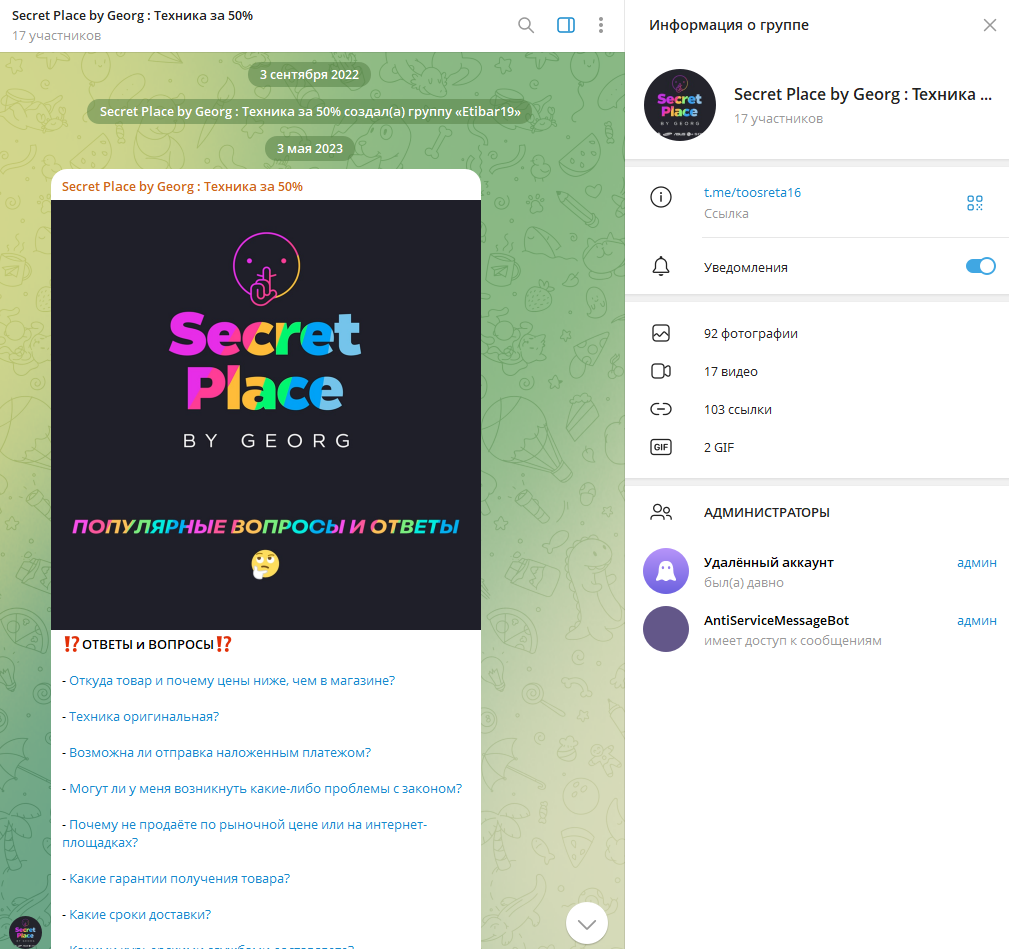
Task: Open AntiServiceMessageBot admin profile
Action: (x=817, y=629)
